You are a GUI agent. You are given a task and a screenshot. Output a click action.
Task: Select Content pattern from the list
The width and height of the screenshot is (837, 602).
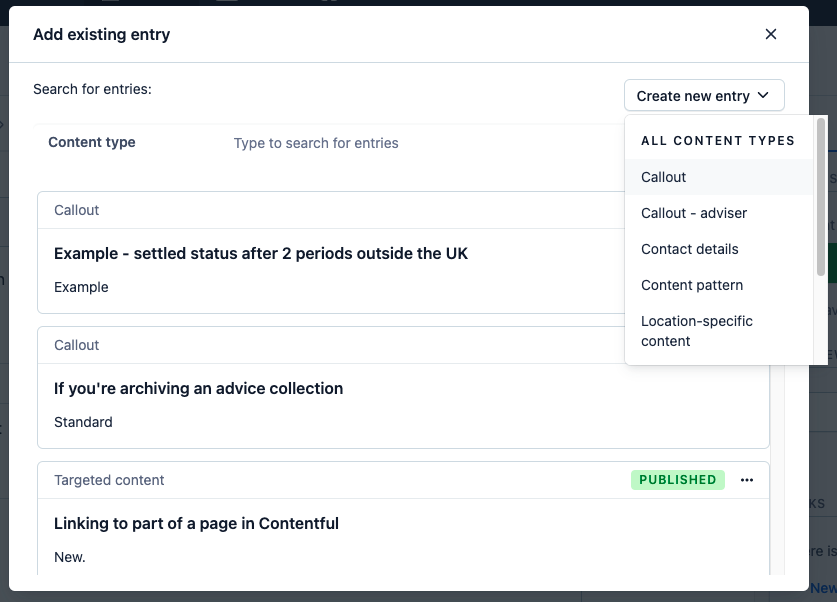coord(692,285)
